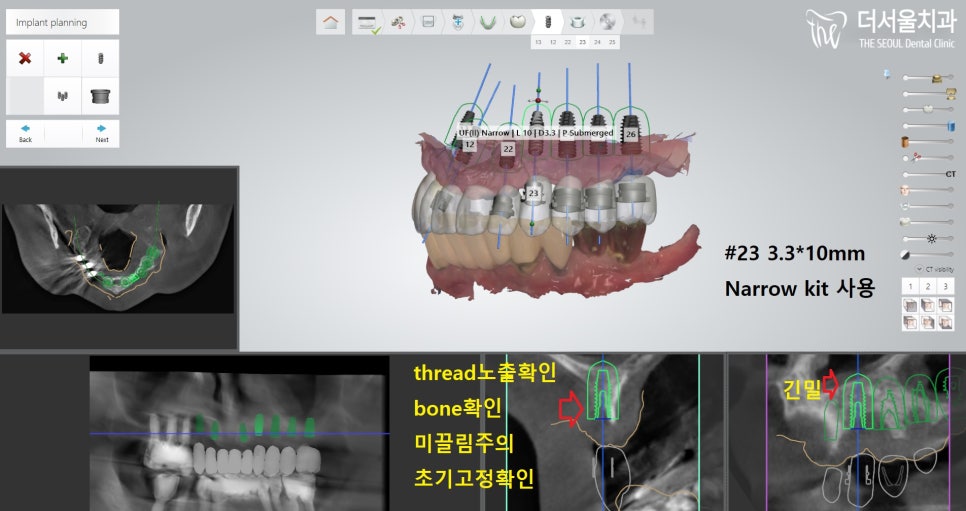Viewport: 966px width, 511px height.
Task: Click the Home icon in the workflow bar
Action: pyautogui.click(x=330, y=21)
